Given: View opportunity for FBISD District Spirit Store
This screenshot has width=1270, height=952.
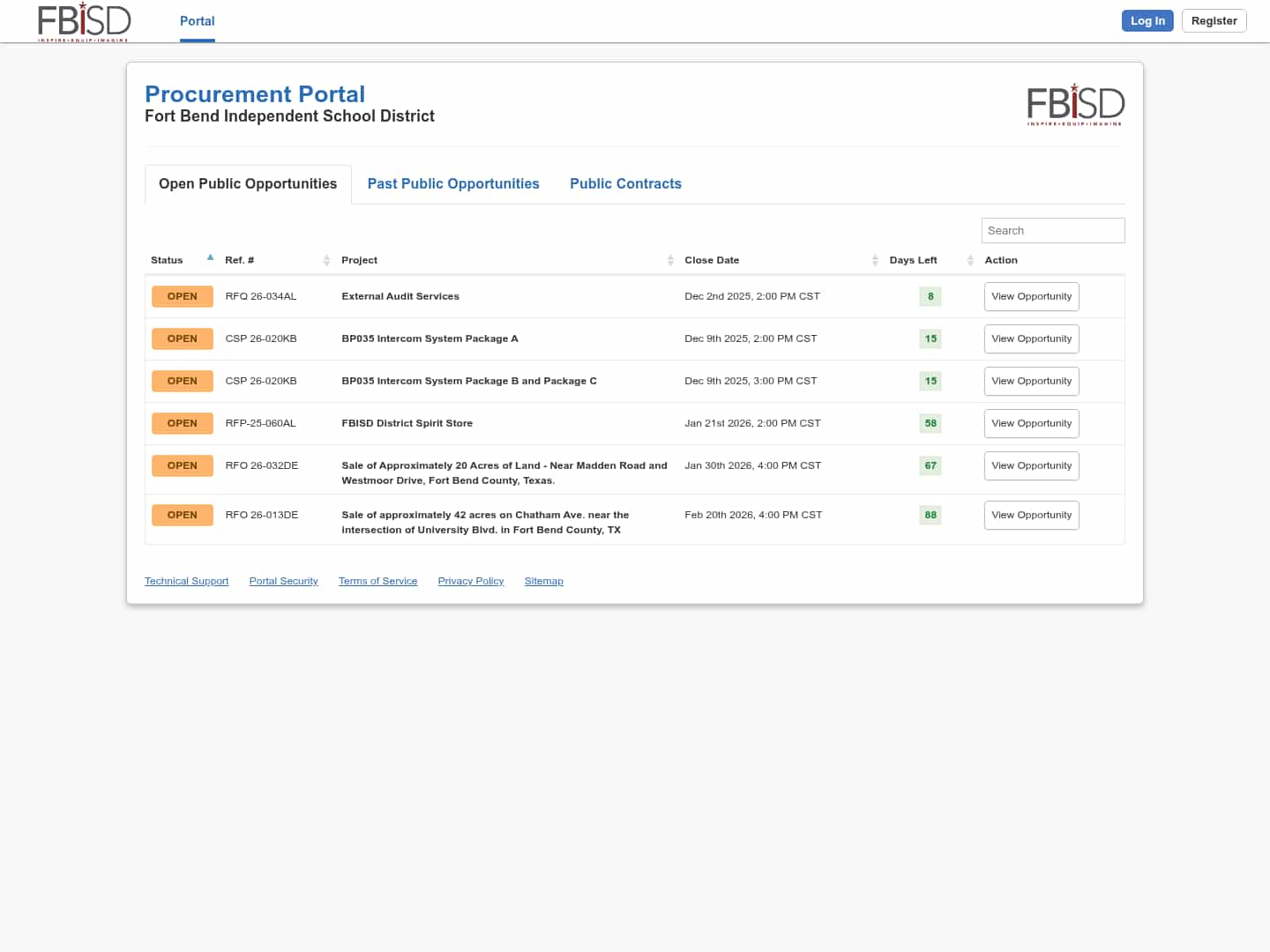Looking at the screenshot, I should [x=1031, y=424].
